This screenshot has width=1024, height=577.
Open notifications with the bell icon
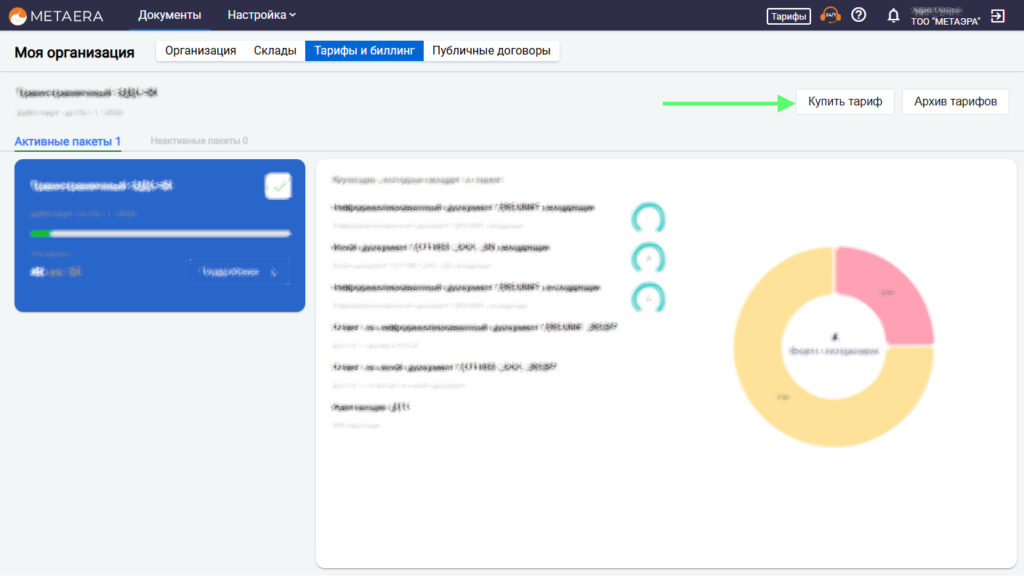click(893, 16)
